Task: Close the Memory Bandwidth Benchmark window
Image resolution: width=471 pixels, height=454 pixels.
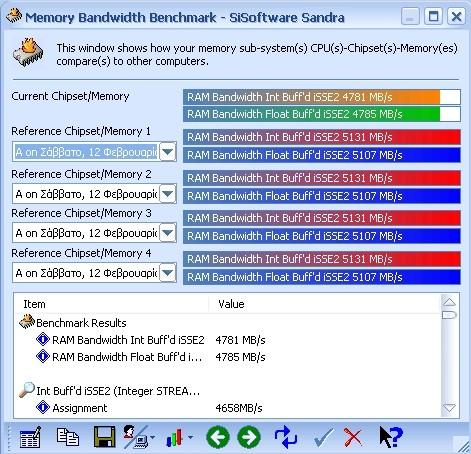Action: pos(456,16)
